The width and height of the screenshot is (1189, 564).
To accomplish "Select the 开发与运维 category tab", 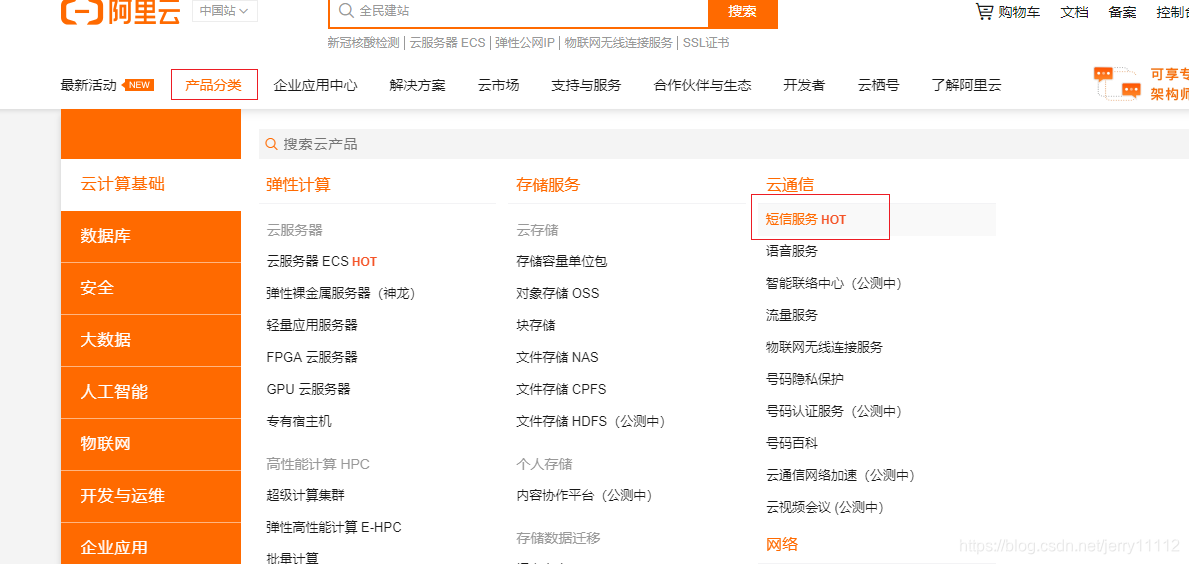I will click(151, 496).
